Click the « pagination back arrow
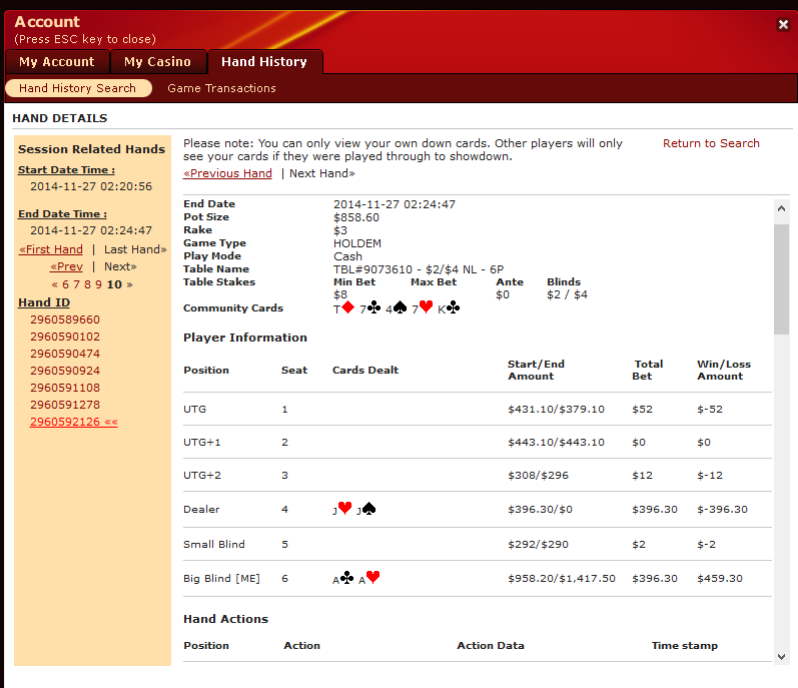This screenshot has width=798, height=688. pos(54,284)
